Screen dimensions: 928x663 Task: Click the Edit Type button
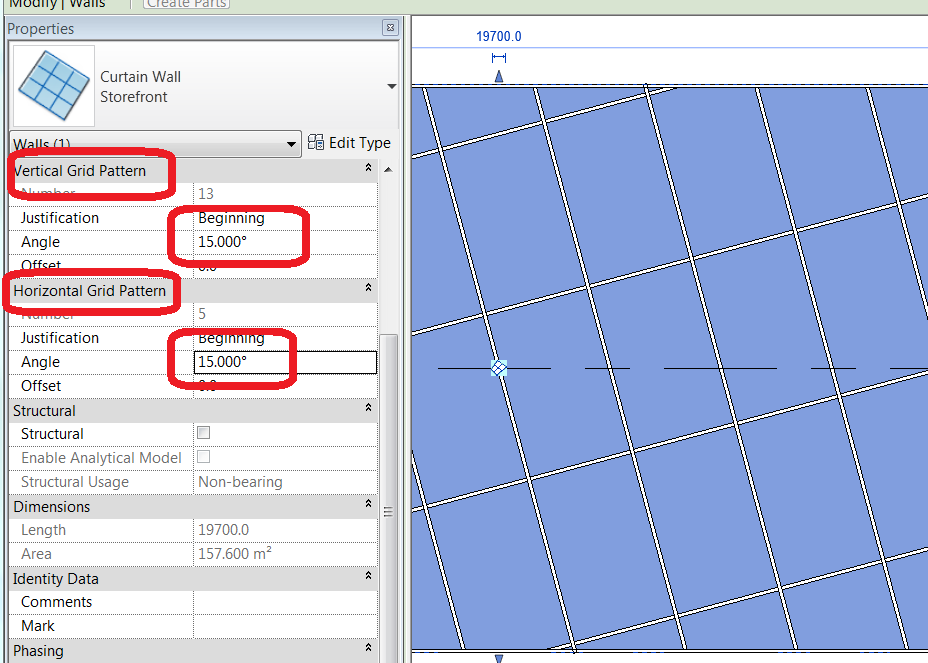point(350,143)
